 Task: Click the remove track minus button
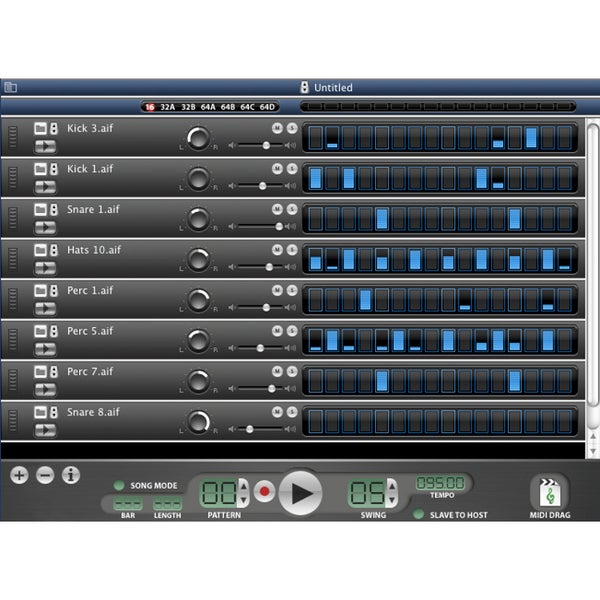coord(45,475)
